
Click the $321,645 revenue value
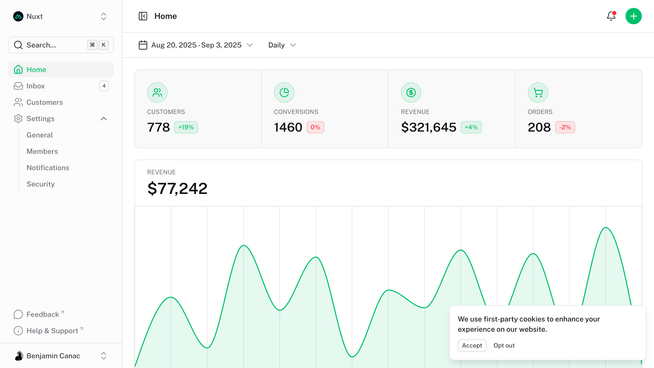pyautogui.click(x=428, y=127)
